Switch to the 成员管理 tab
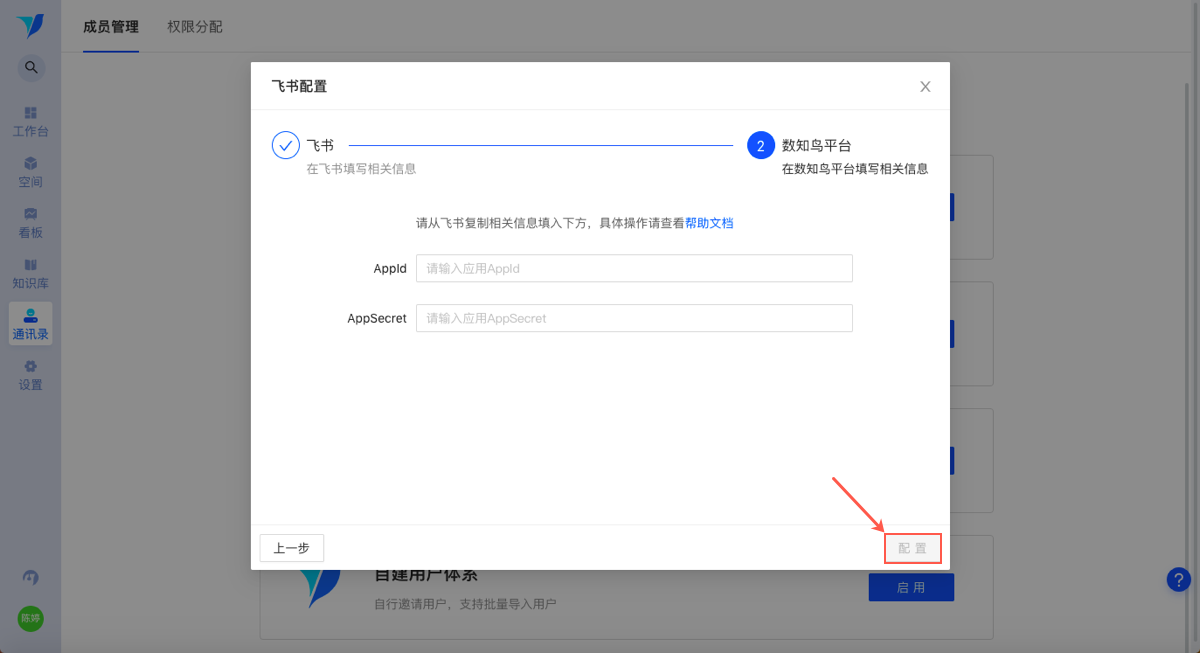1200x653 pixels. (111, 27)
